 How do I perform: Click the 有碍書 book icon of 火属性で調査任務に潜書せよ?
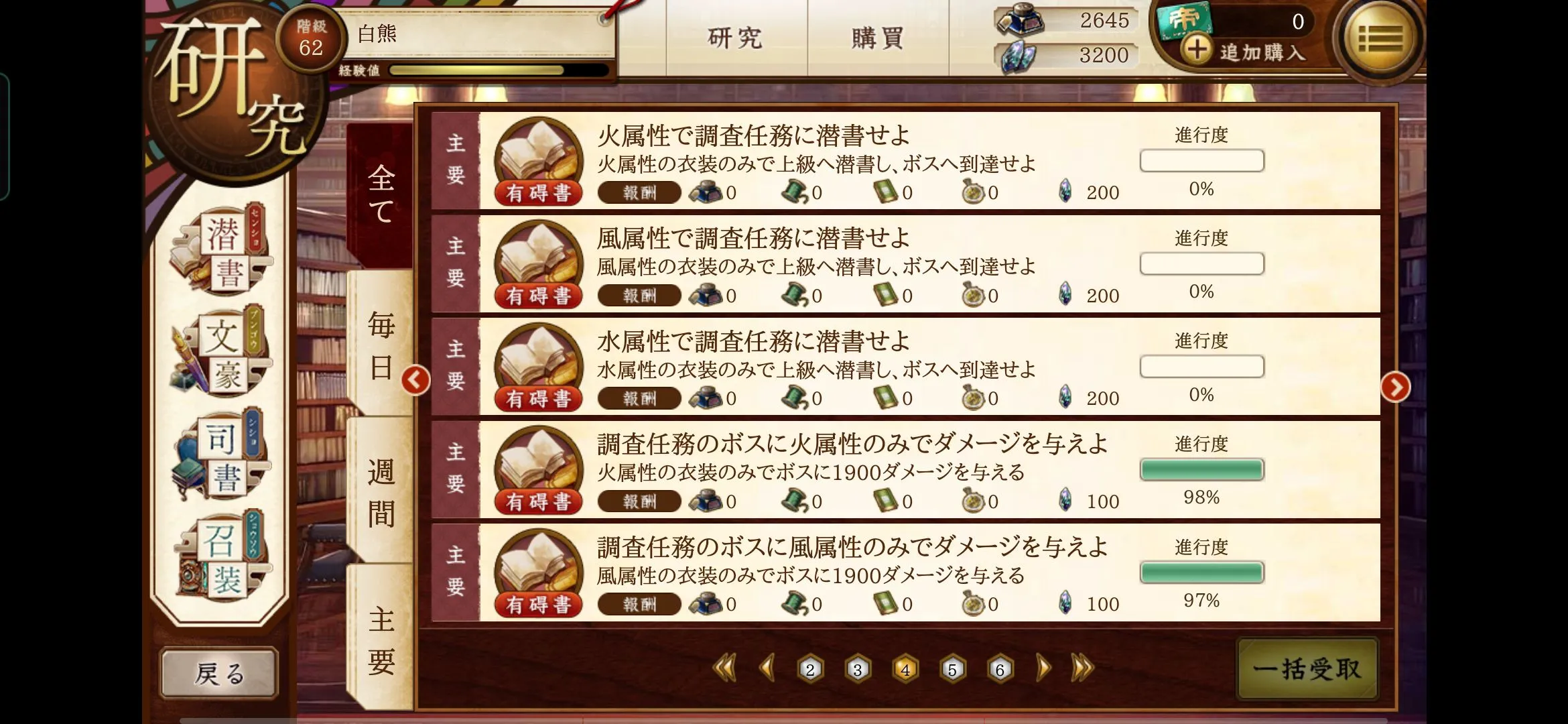pos(539,162)
